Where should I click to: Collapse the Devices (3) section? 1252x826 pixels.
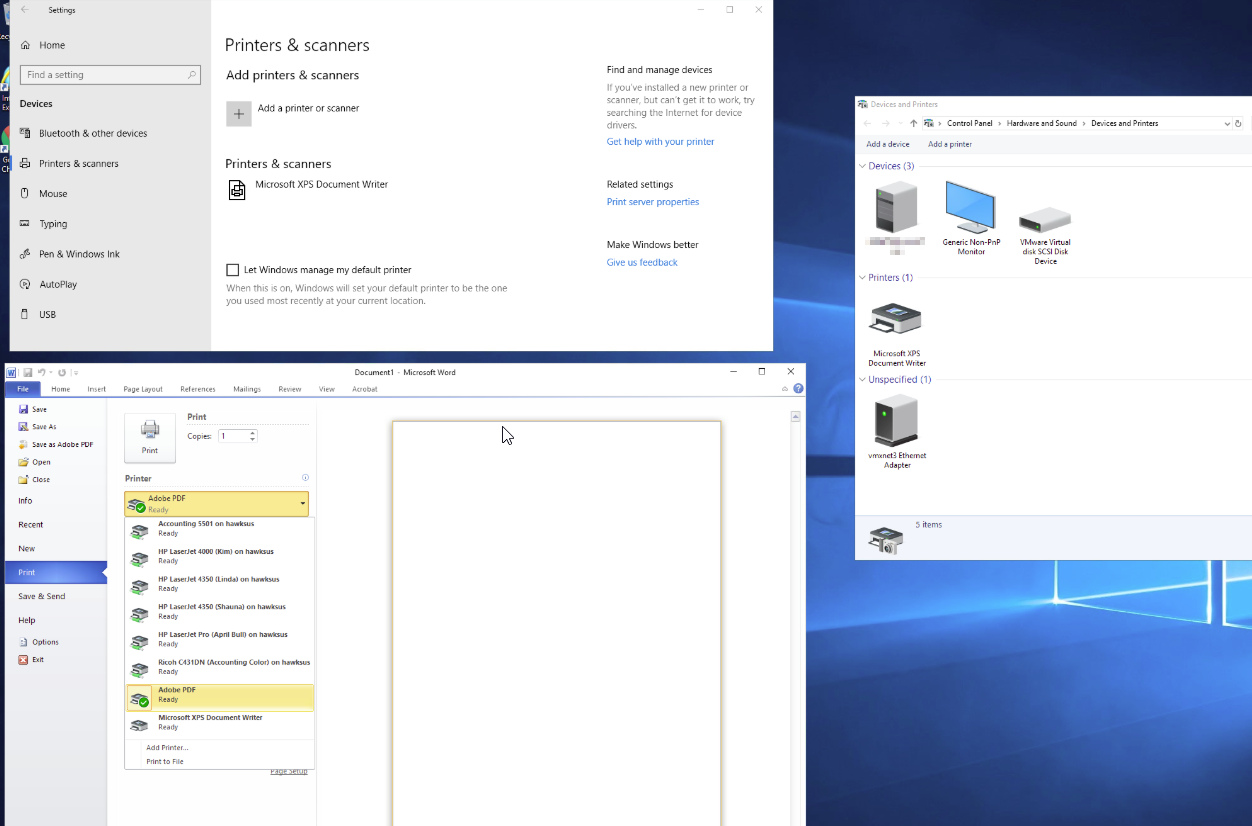click(x=862, y=166)
